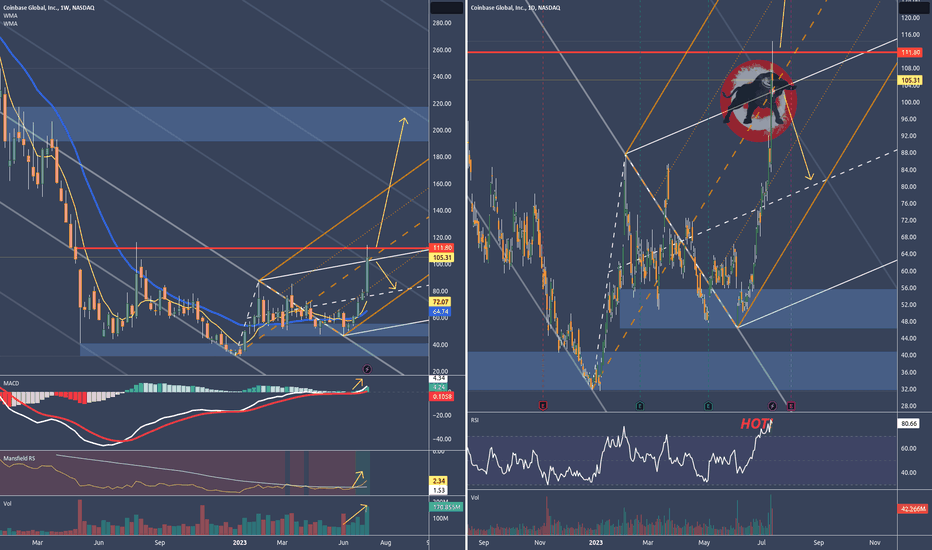Click the 60.00 level on RSI axis

[x=908, y=448]
